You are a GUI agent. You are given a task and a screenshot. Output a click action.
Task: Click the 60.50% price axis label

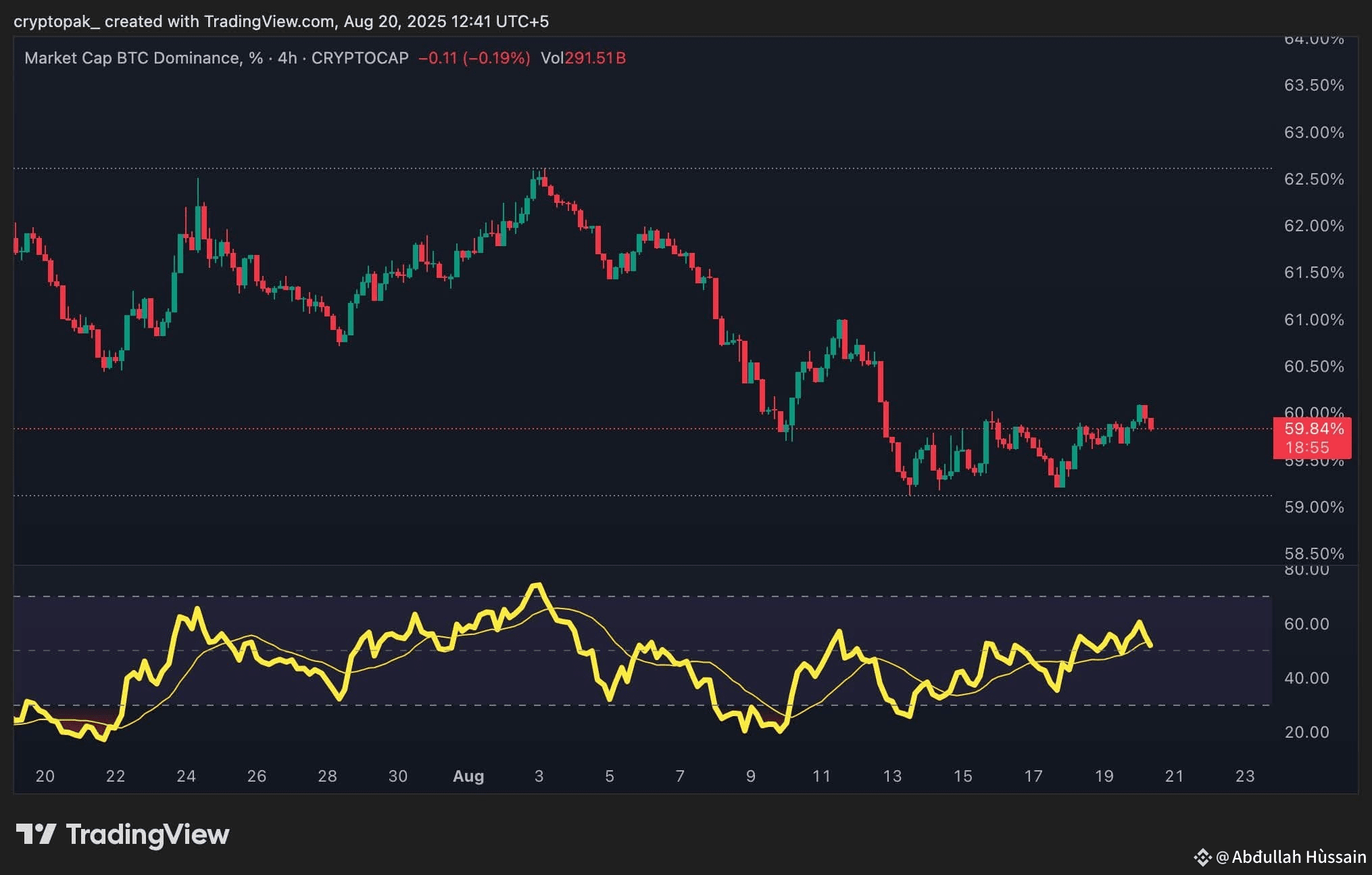pos(1314,366)
